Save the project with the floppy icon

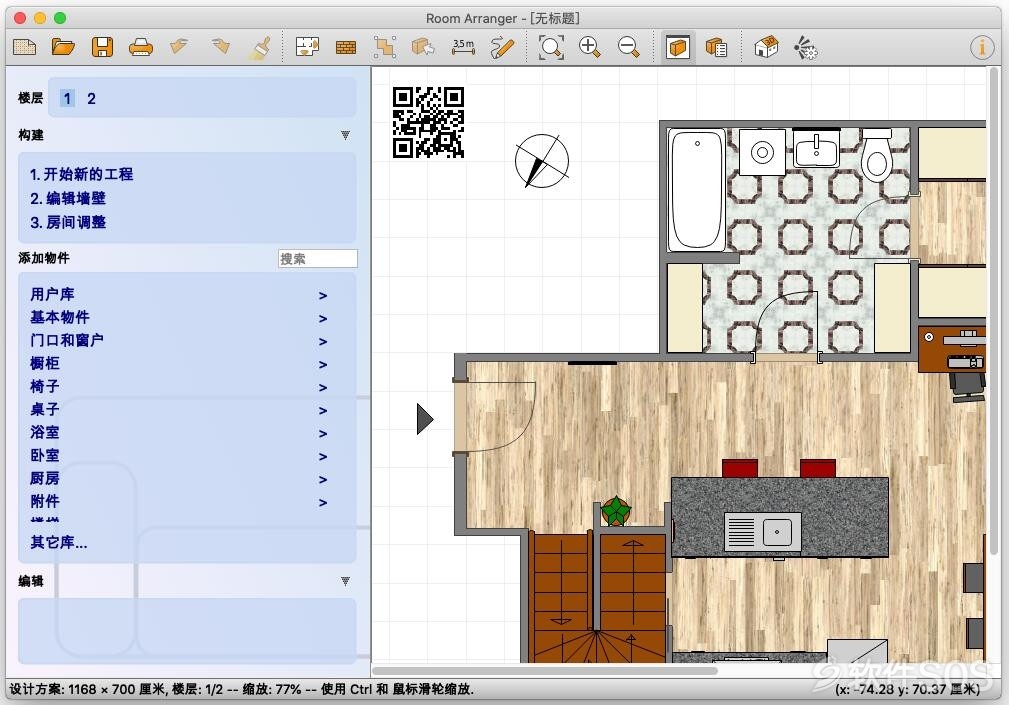[102, 47]
